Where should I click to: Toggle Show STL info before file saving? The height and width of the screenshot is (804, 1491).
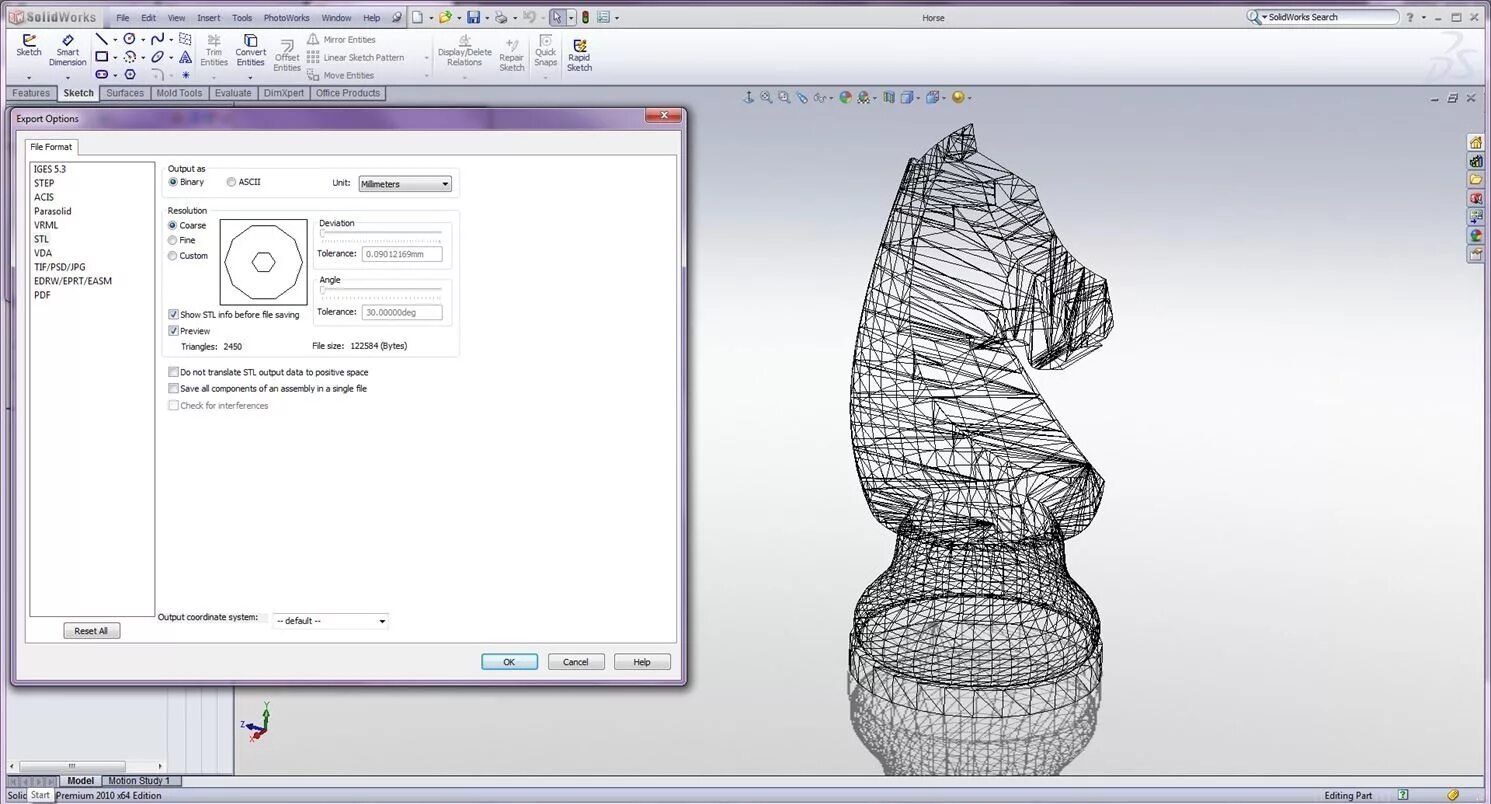pyautogui.click(x=174, y=314)
